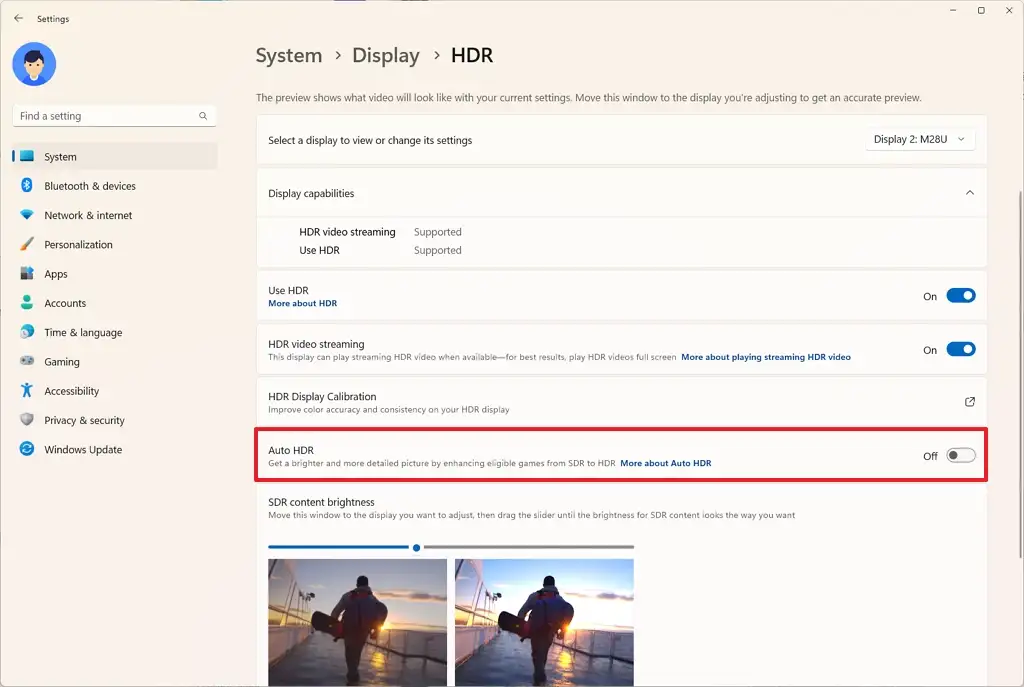Turn off the Use HDR toggle

(x=961, y=295)
